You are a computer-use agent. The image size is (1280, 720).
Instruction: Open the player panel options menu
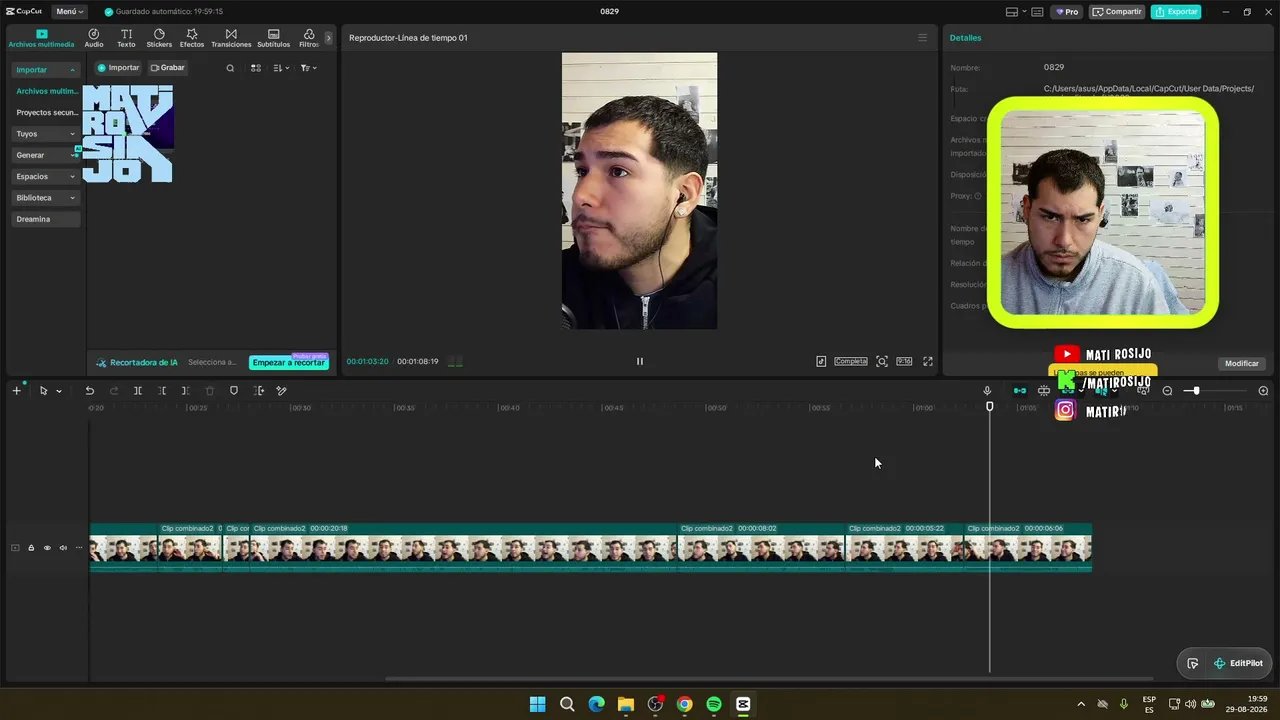coord(922,38)
